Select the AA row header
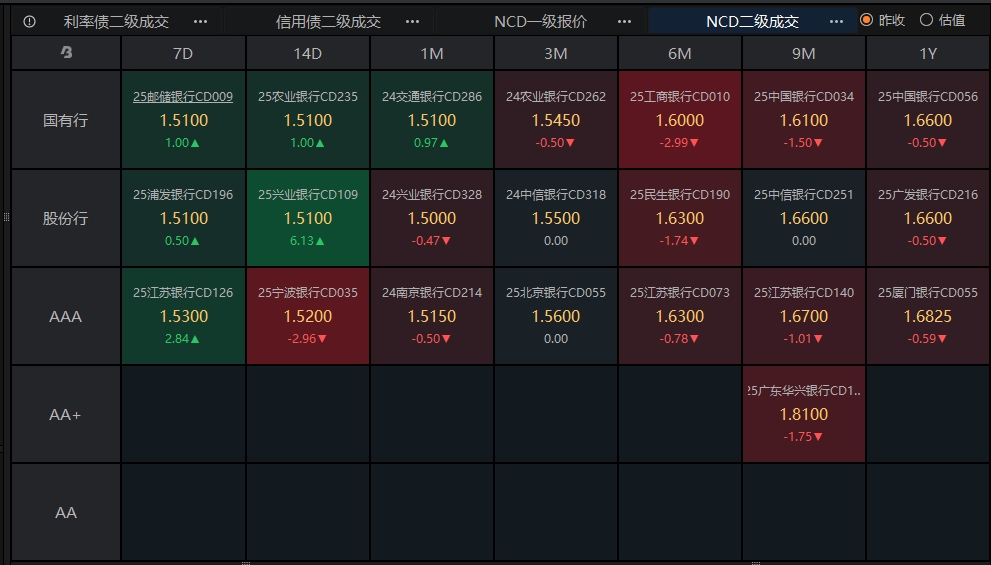991x565 pixels. [x=66, y=512]
